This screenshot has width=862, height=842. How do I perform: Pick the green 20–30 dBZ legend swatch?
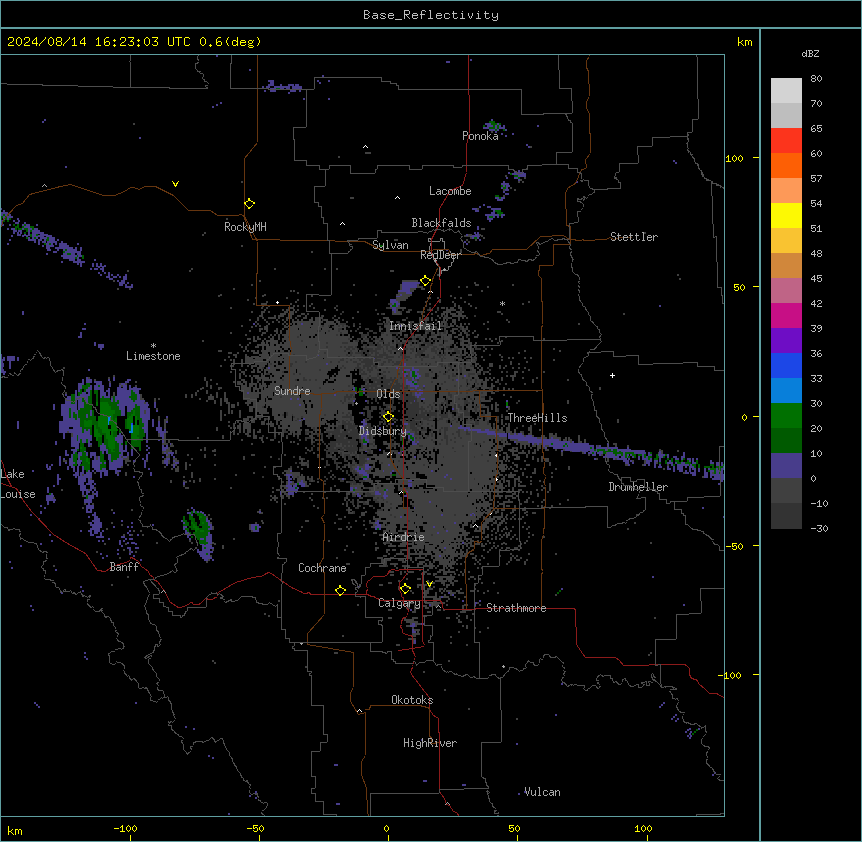786,416
